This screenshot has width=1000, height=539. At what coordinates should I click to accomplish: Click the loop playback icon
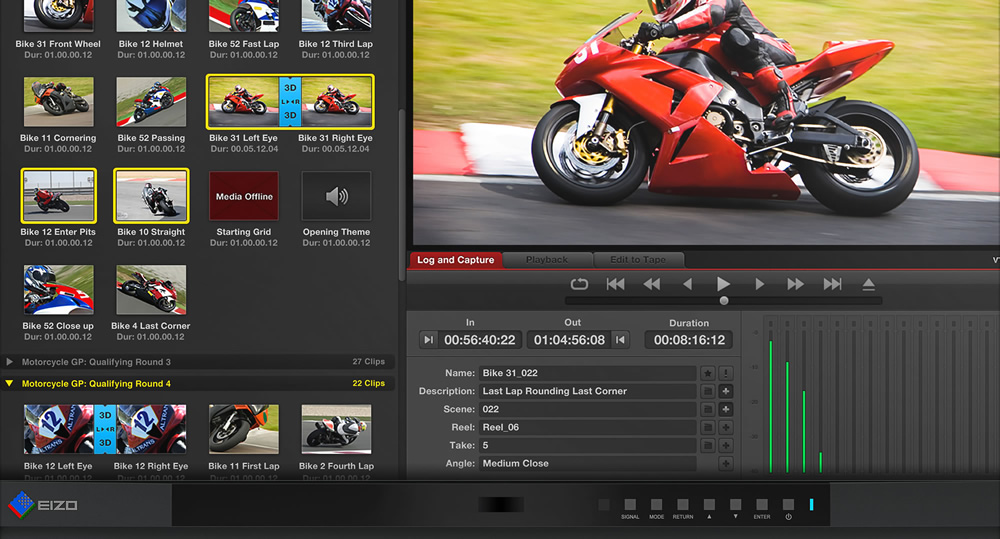(579, 284)
